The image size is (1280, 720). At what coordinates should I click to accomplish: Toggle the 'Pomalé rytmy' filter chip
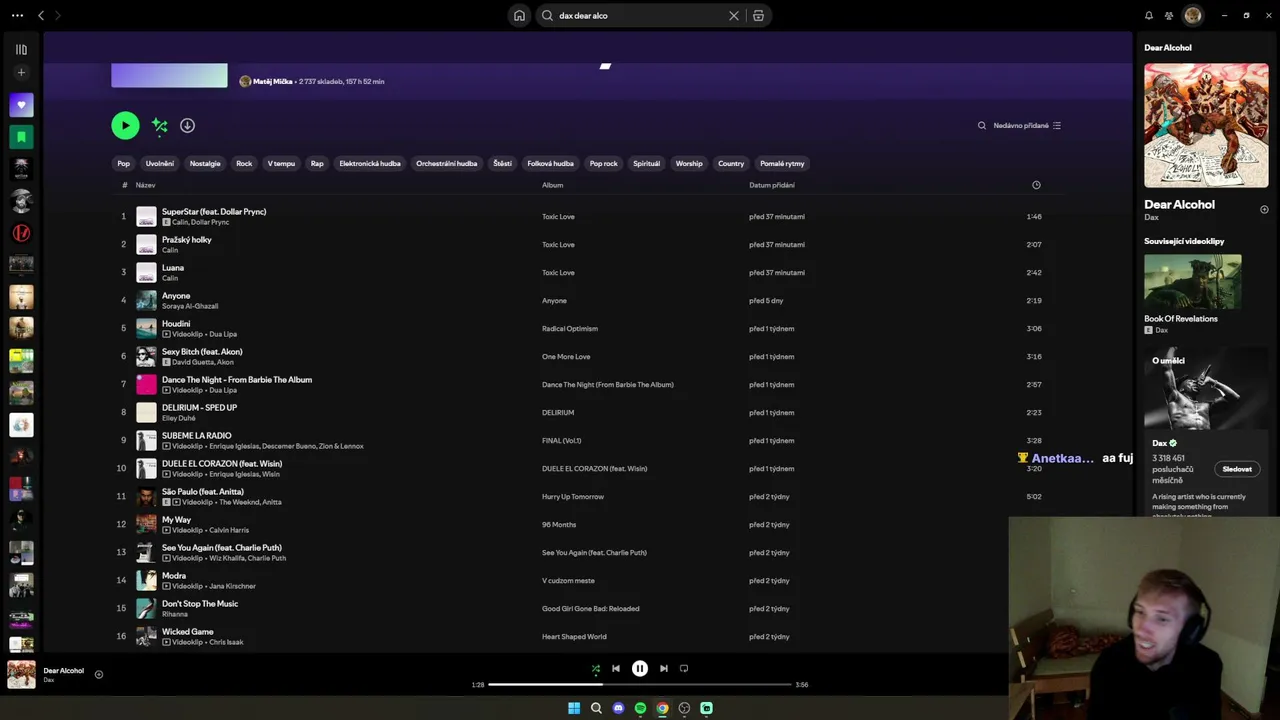[x=782, y=163]
